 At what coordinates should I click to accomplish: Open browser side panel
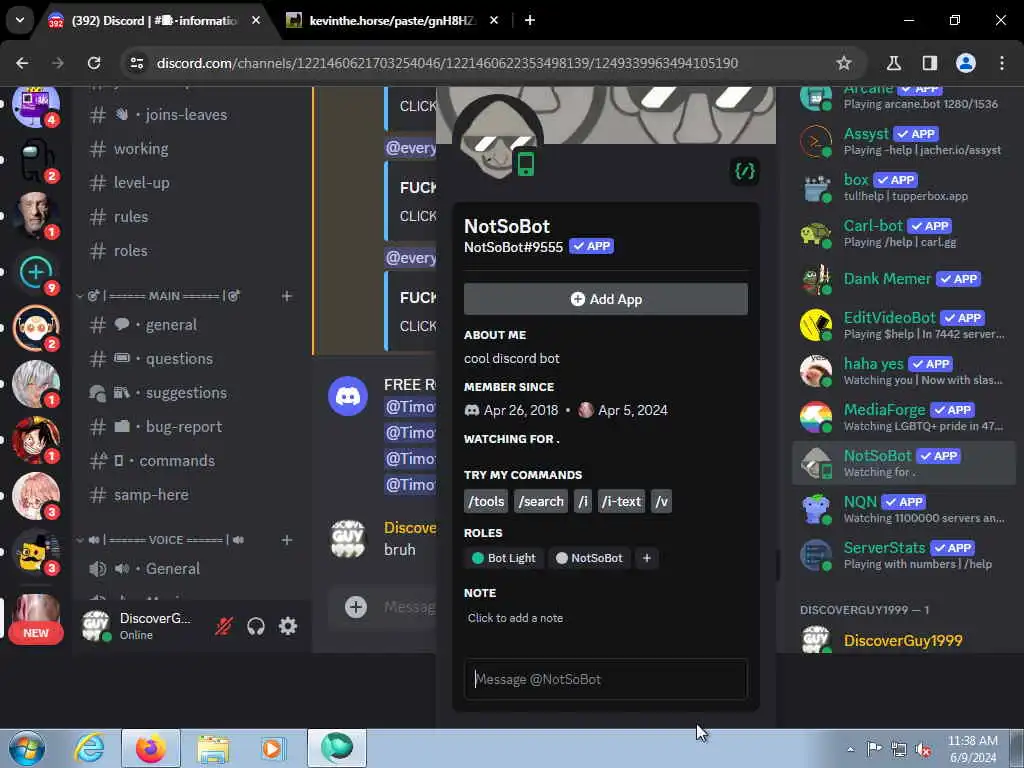[929, 63]
